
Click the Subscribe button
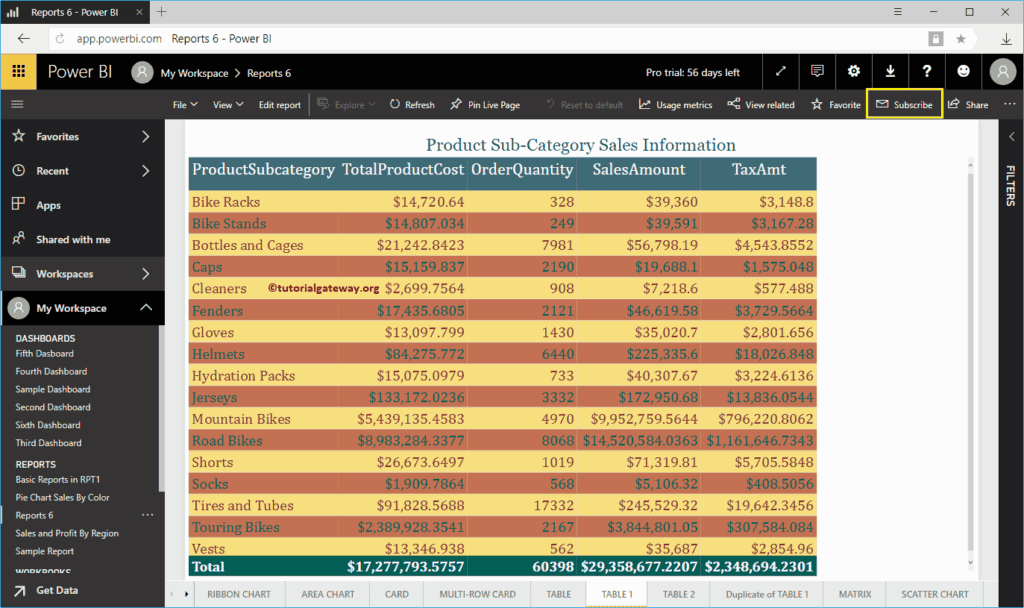tap(904, 105)
